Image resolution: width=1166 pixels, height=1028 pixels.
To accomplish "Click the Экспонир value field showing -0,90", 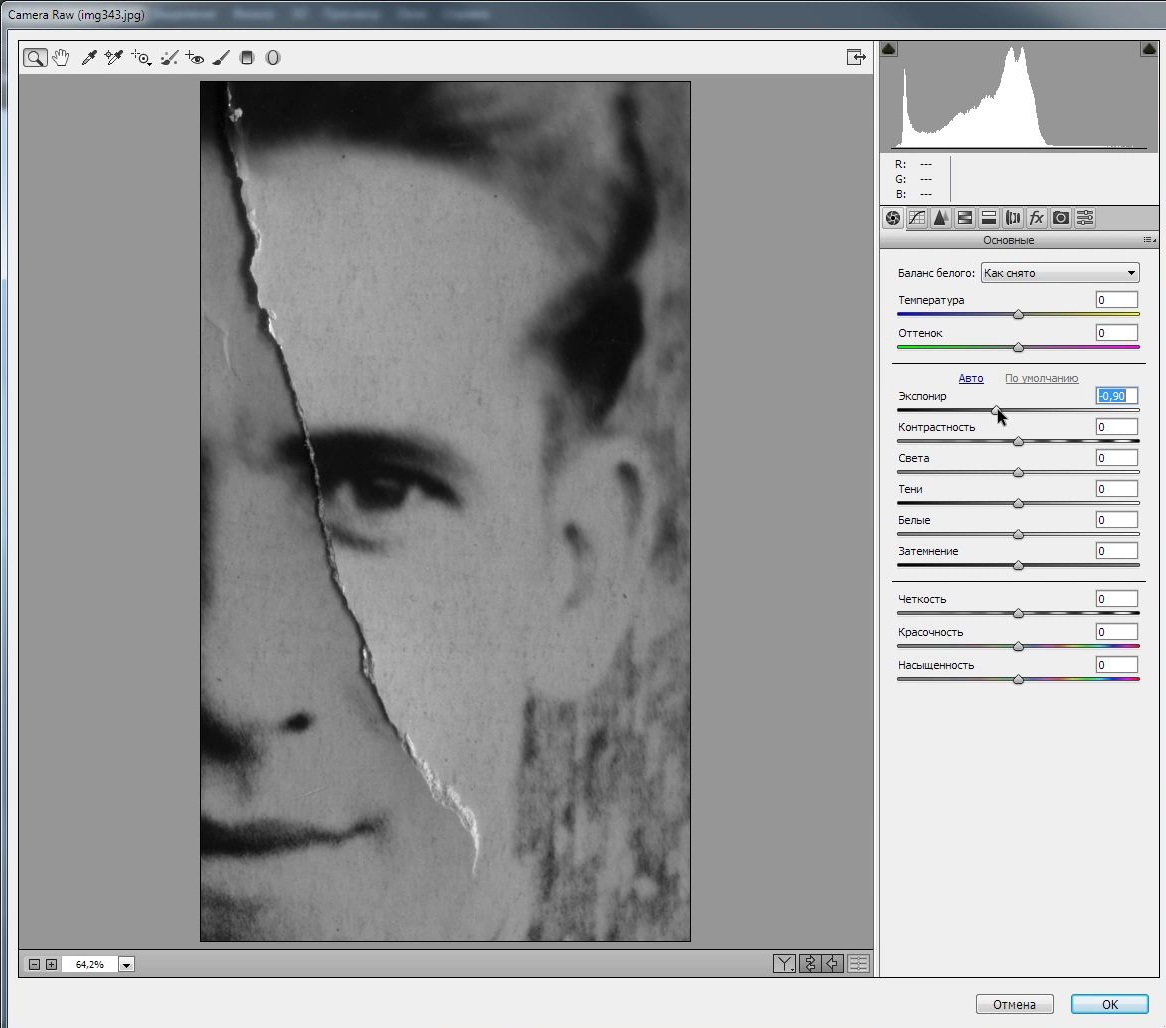I will click(x=1117, y=396).
